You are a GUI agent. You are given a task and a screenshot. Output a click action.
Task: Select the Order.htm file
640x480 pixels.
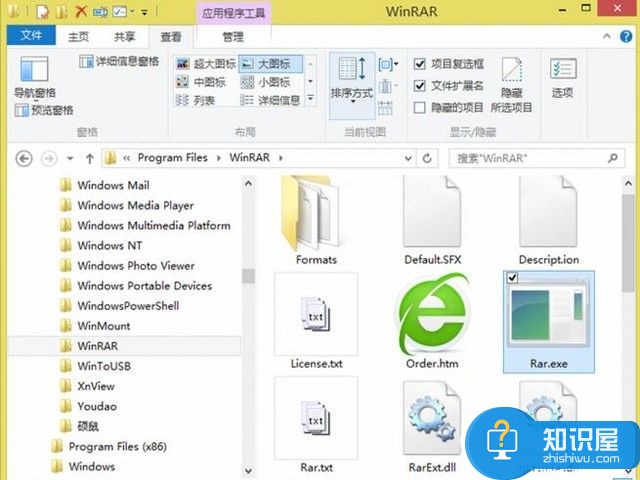tap(432, 321)
